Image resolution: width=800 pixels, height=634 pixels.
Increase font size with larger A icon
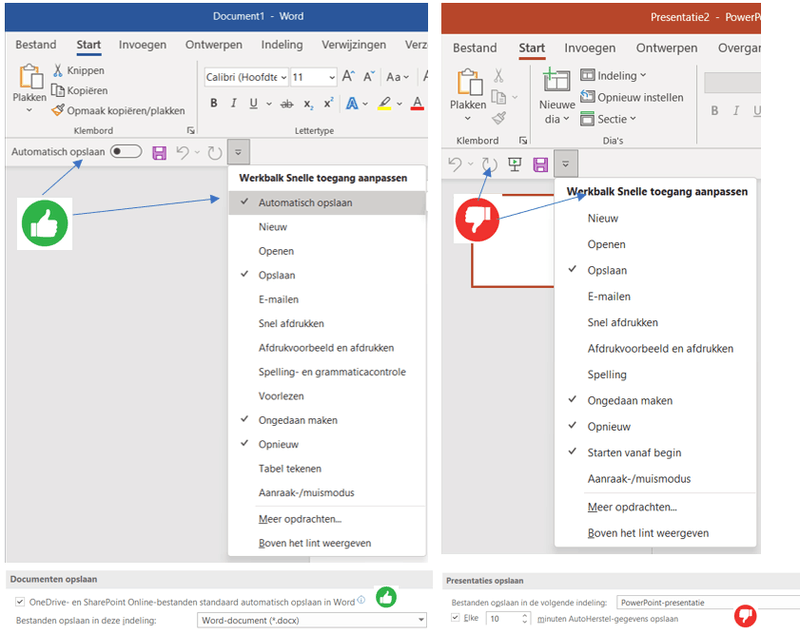point(348,77)
